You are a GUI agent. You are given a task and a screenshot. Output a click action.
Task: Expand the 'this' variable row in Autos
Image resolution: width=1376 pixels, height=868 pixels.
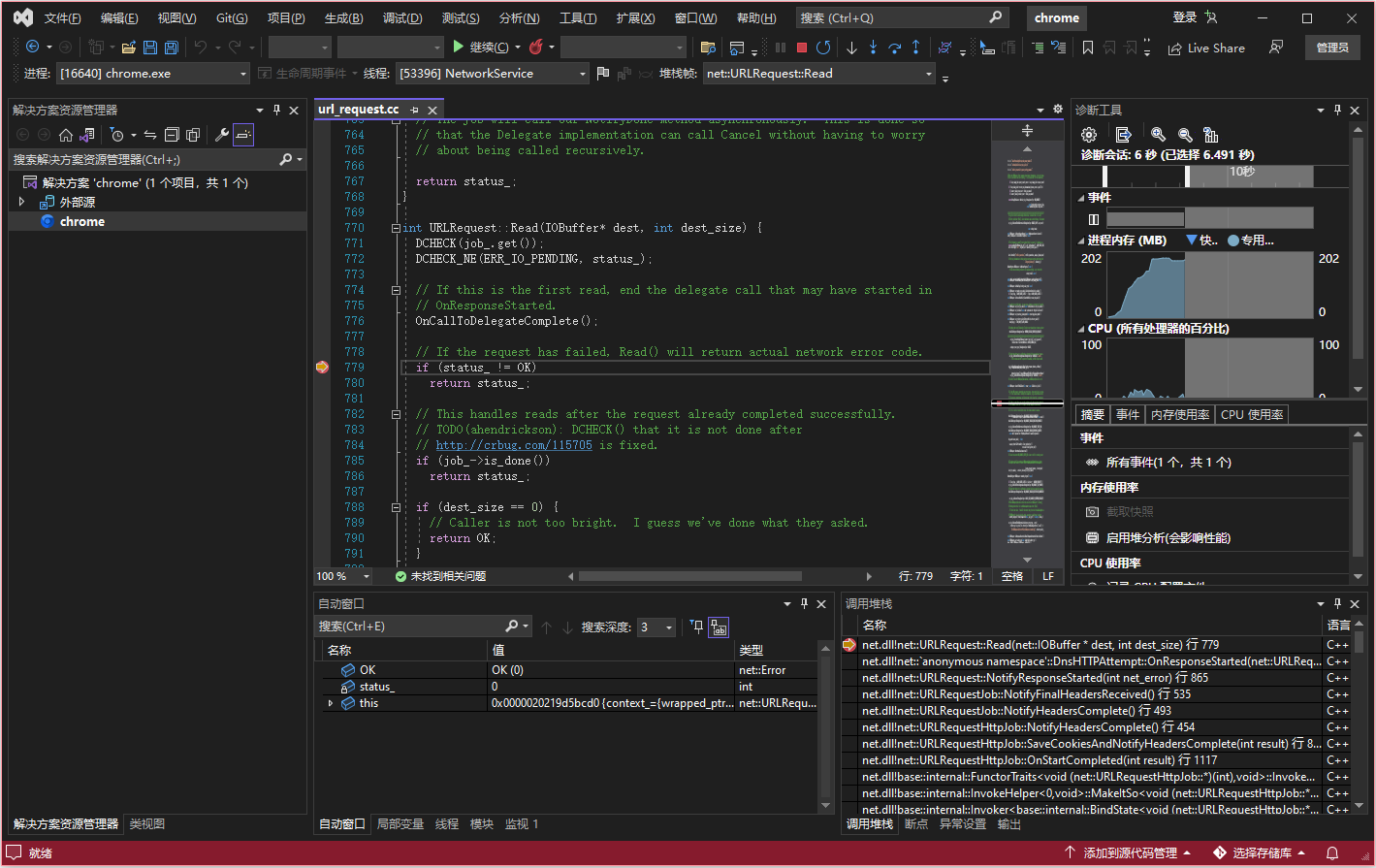point(331,703)
